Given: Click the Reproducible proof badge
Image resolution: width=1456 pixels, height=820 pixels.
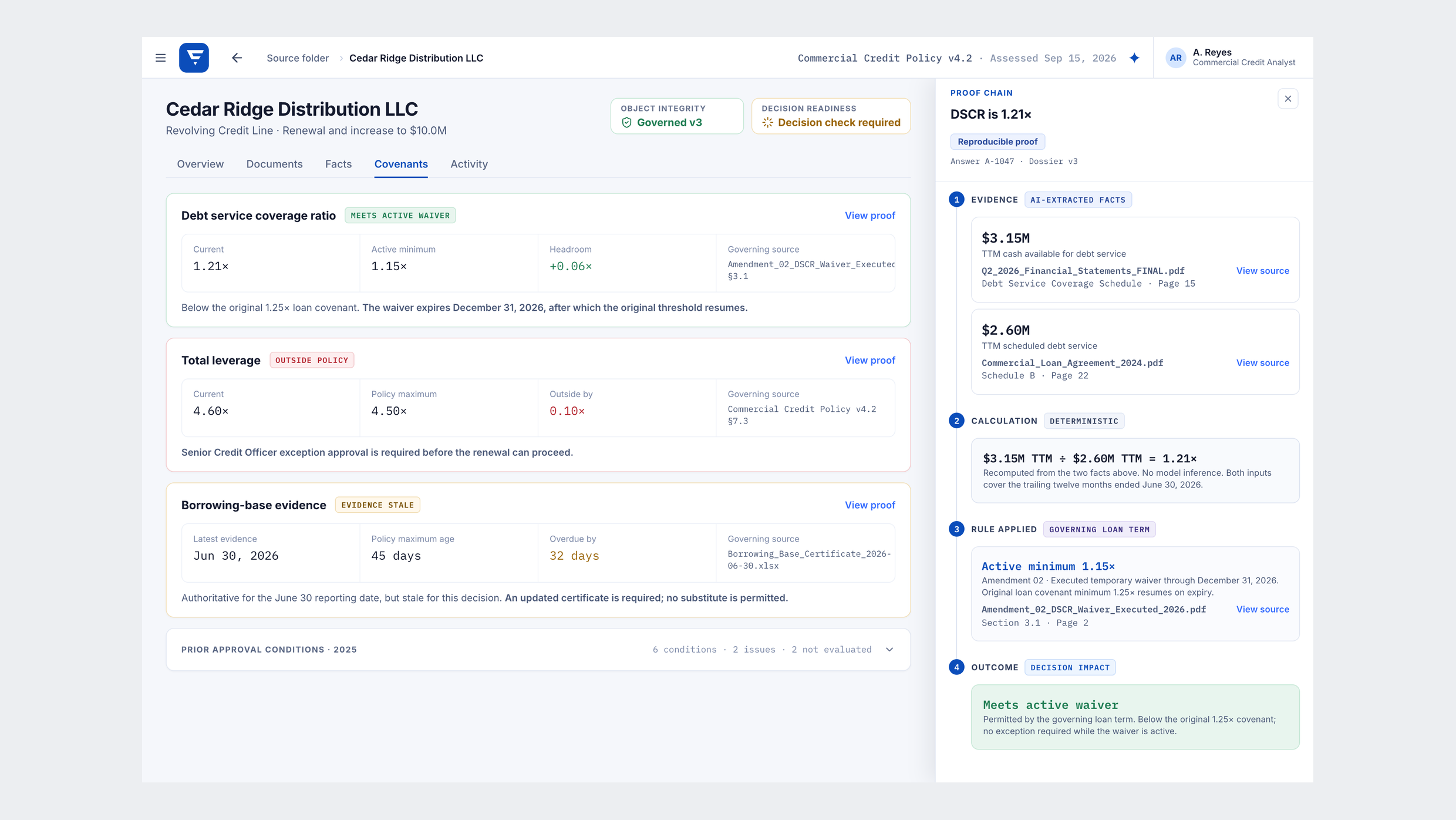Looking at the screenshot, I should point(997,142).
